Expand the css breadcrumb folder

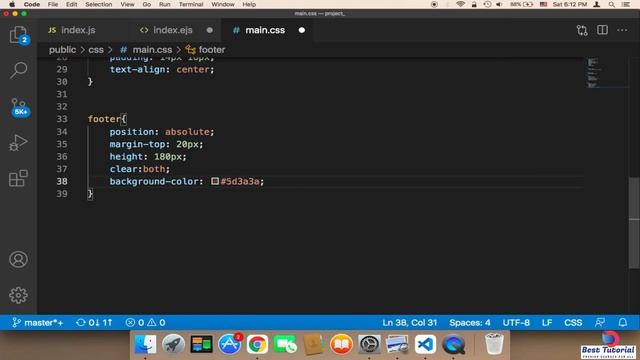coord(96,50)
